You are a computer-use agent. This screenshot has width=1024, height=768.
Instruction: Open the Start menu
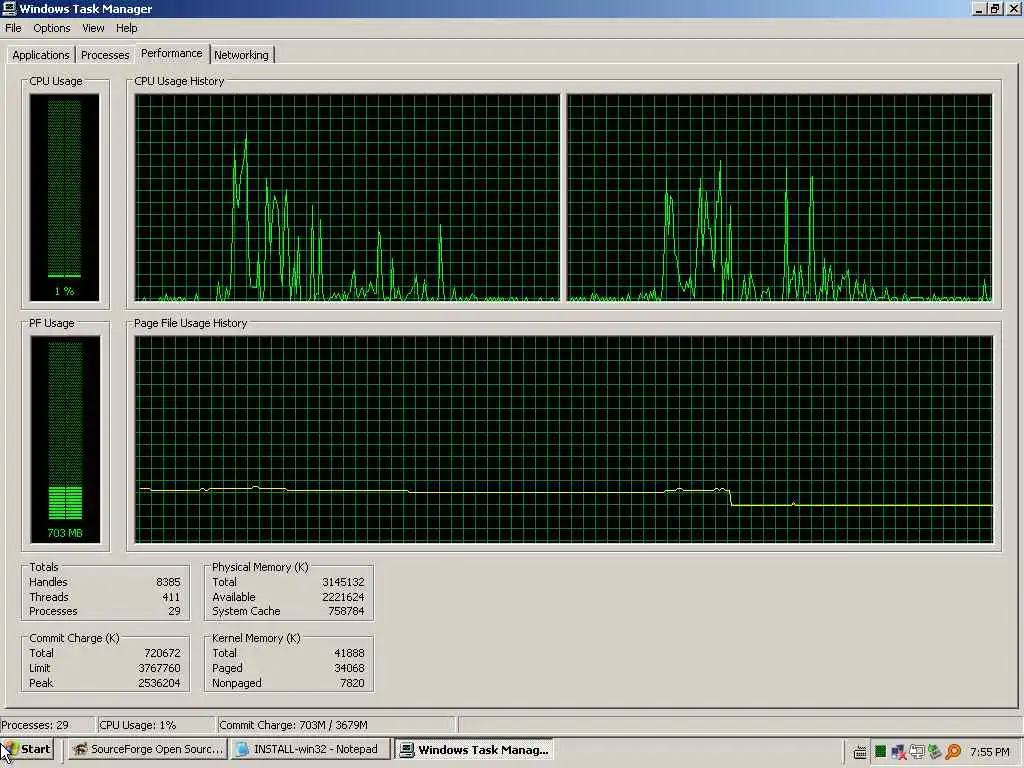coord(27,749)
